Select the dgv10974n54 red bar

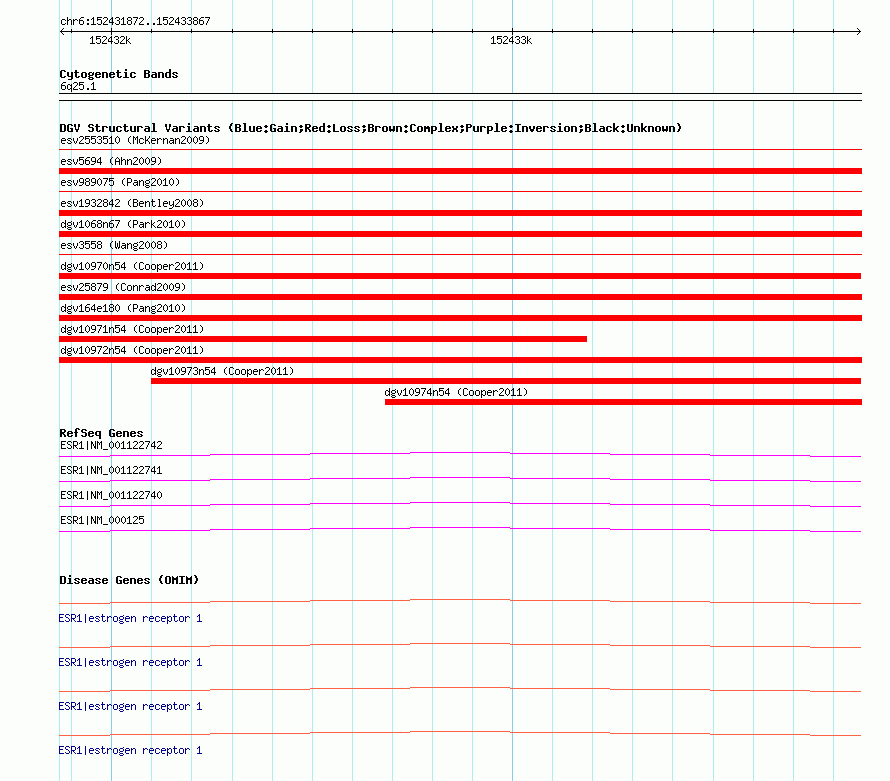(623, 402)
